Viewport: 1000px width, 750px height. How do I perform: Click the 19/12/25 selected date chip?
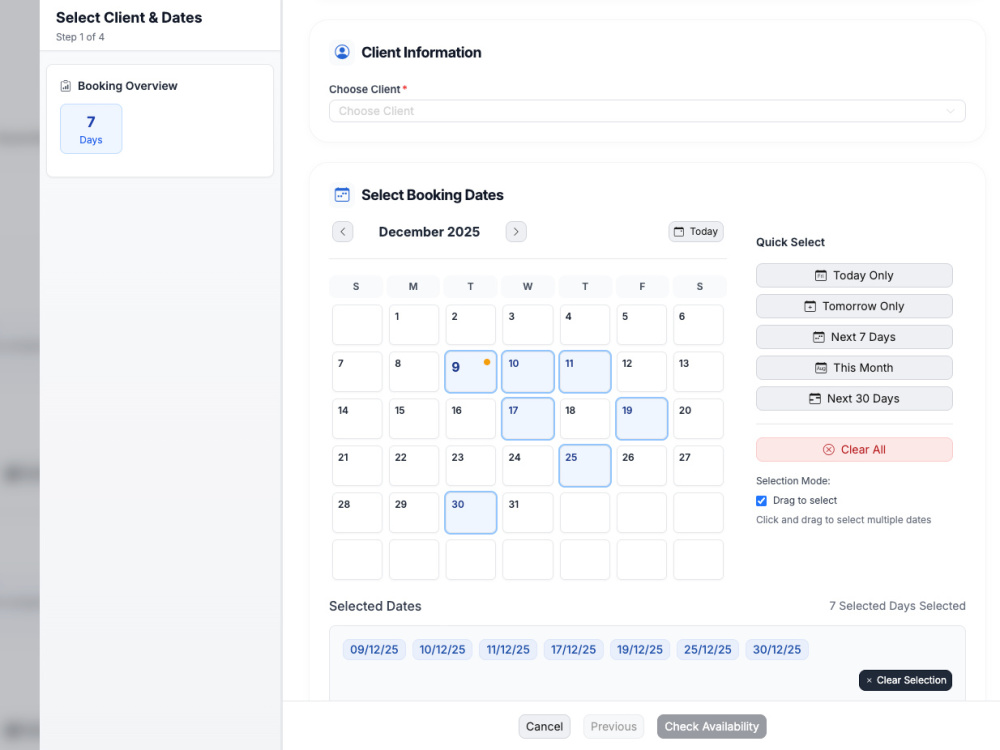click(x=640, y=649)
